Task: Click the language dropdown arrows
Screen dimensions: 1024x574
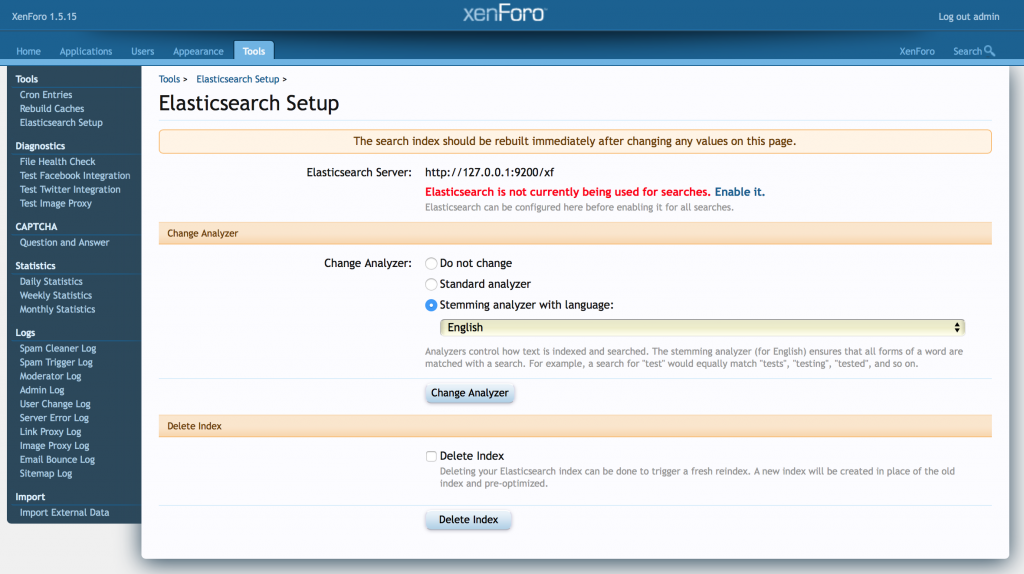Action: coord(957,327)
